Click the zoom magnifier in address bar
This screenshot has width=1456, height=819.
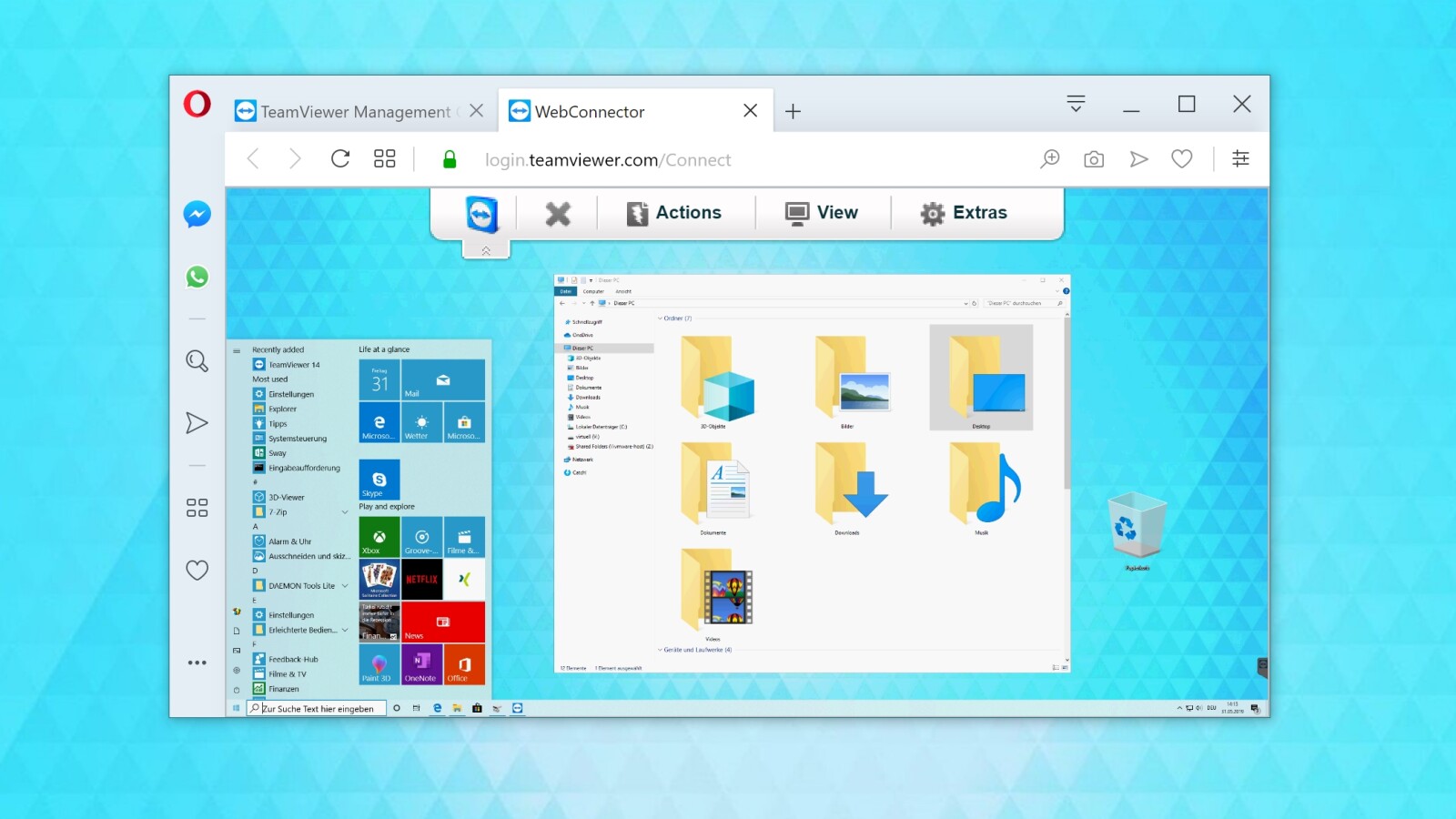1050,159
